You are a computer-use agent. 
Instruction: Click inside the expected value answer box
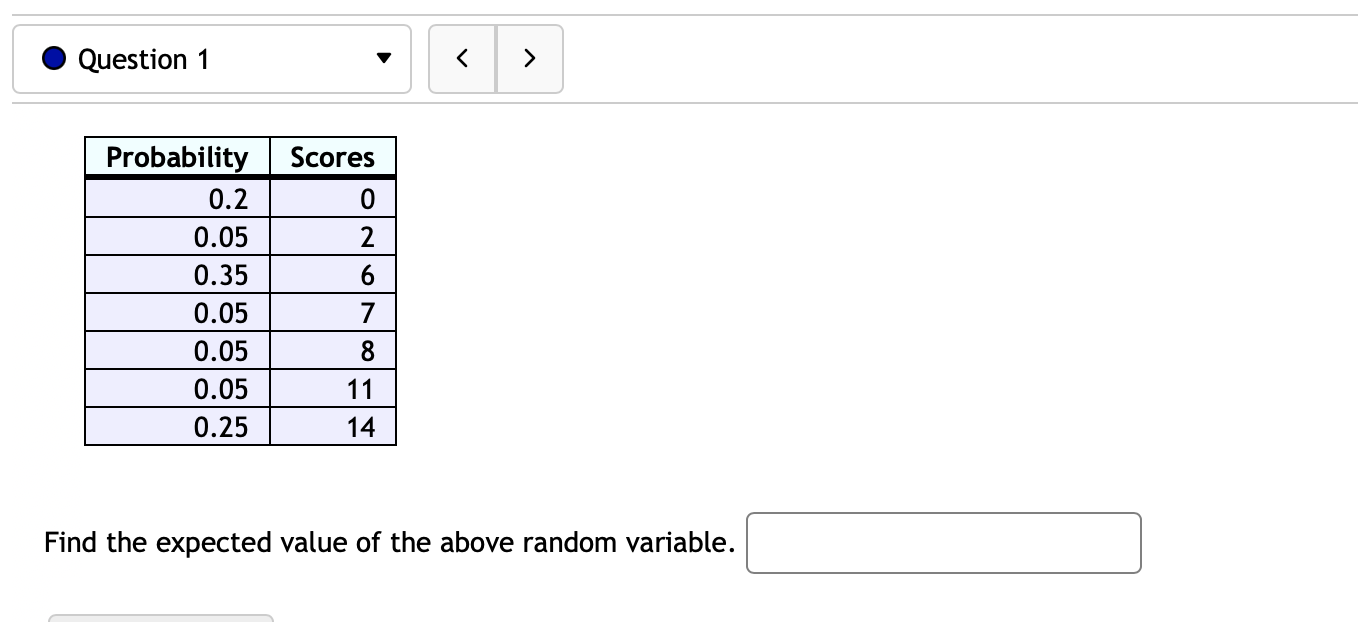[x=943, y=542]
